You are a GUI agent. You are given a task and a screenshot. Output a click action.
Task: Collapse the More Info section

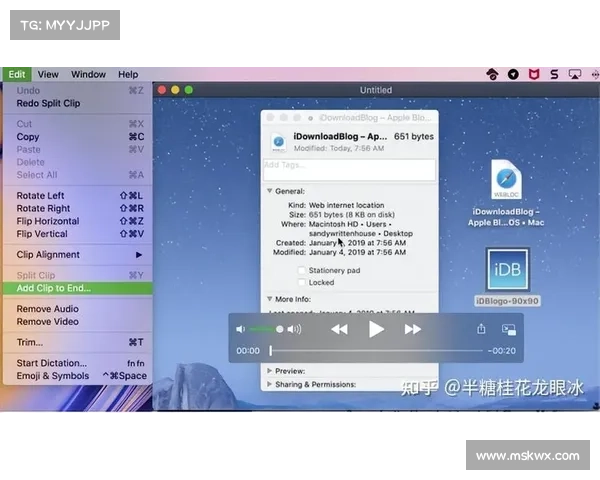pos(269,299)
